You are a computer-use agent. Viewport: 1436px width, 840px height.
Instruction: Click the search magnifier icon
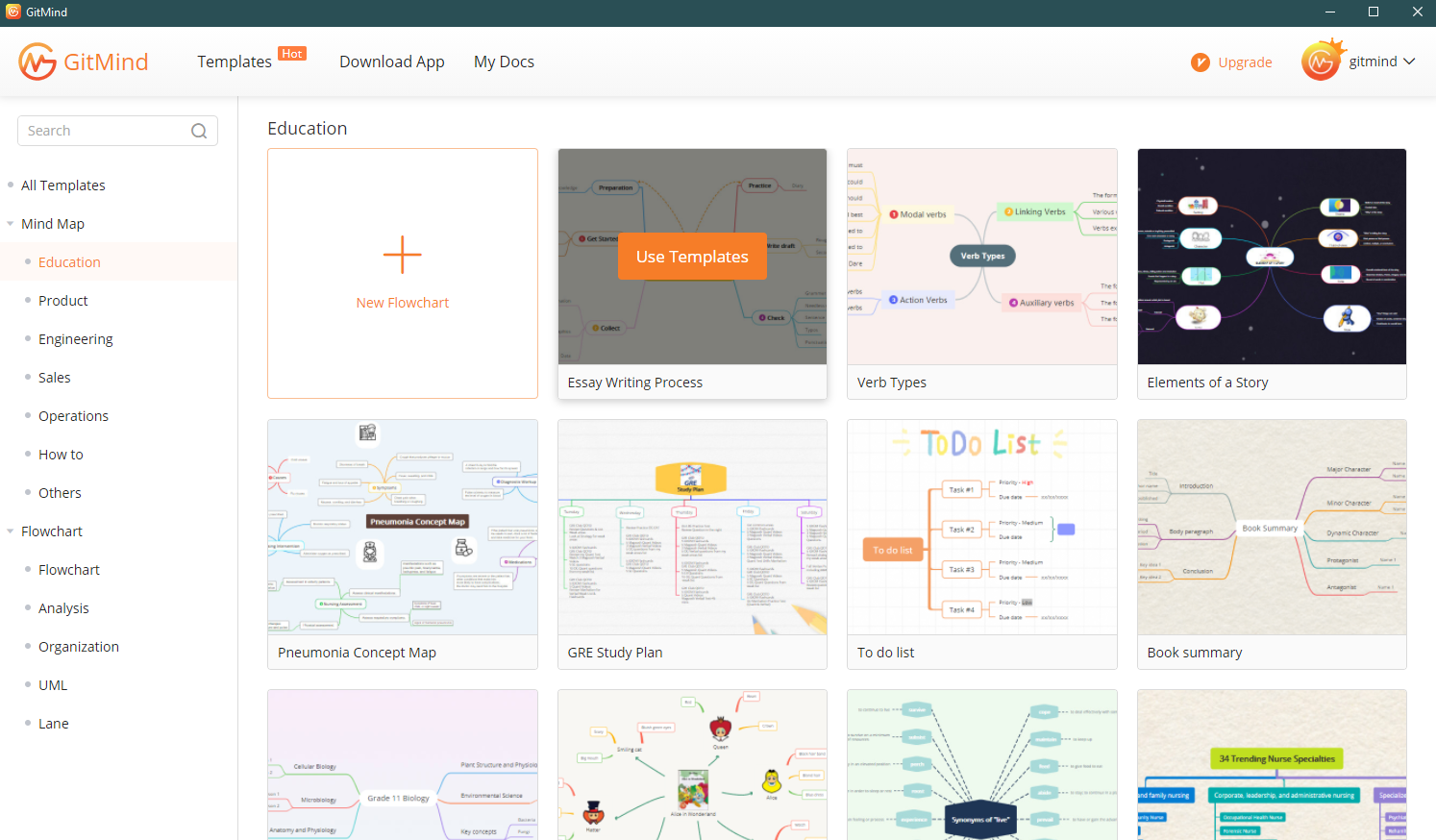[x=199, y=131]
